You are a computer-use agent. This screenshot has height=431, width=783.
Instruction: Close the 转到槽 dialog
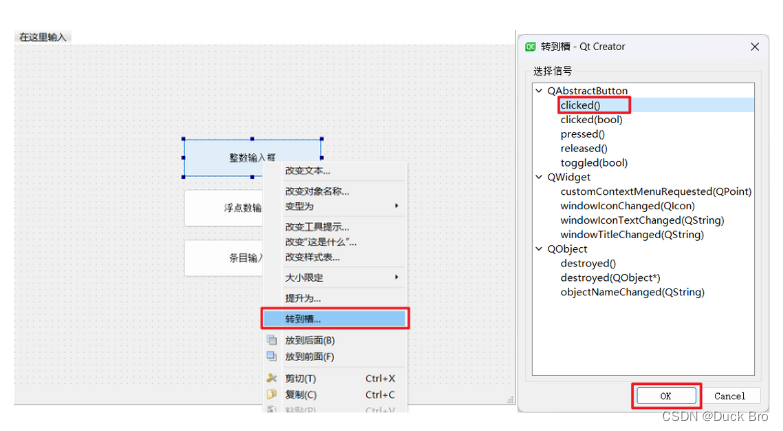755,46
